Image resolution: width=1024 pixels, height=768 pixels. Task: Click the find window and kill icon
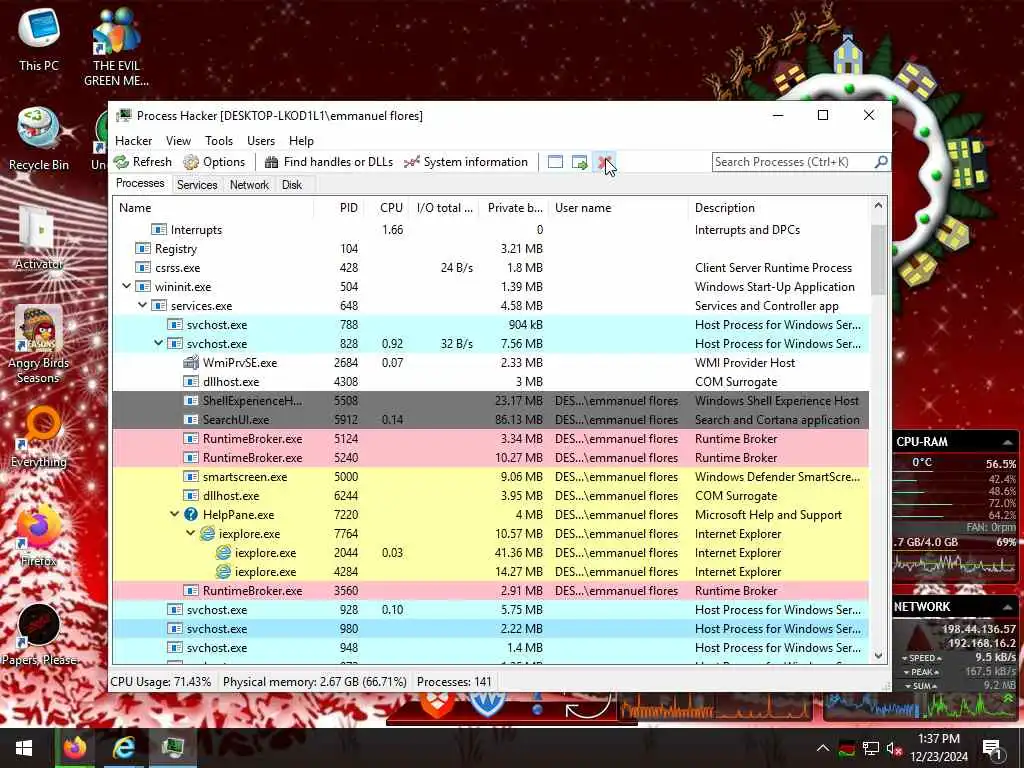(x=603, y=162)
